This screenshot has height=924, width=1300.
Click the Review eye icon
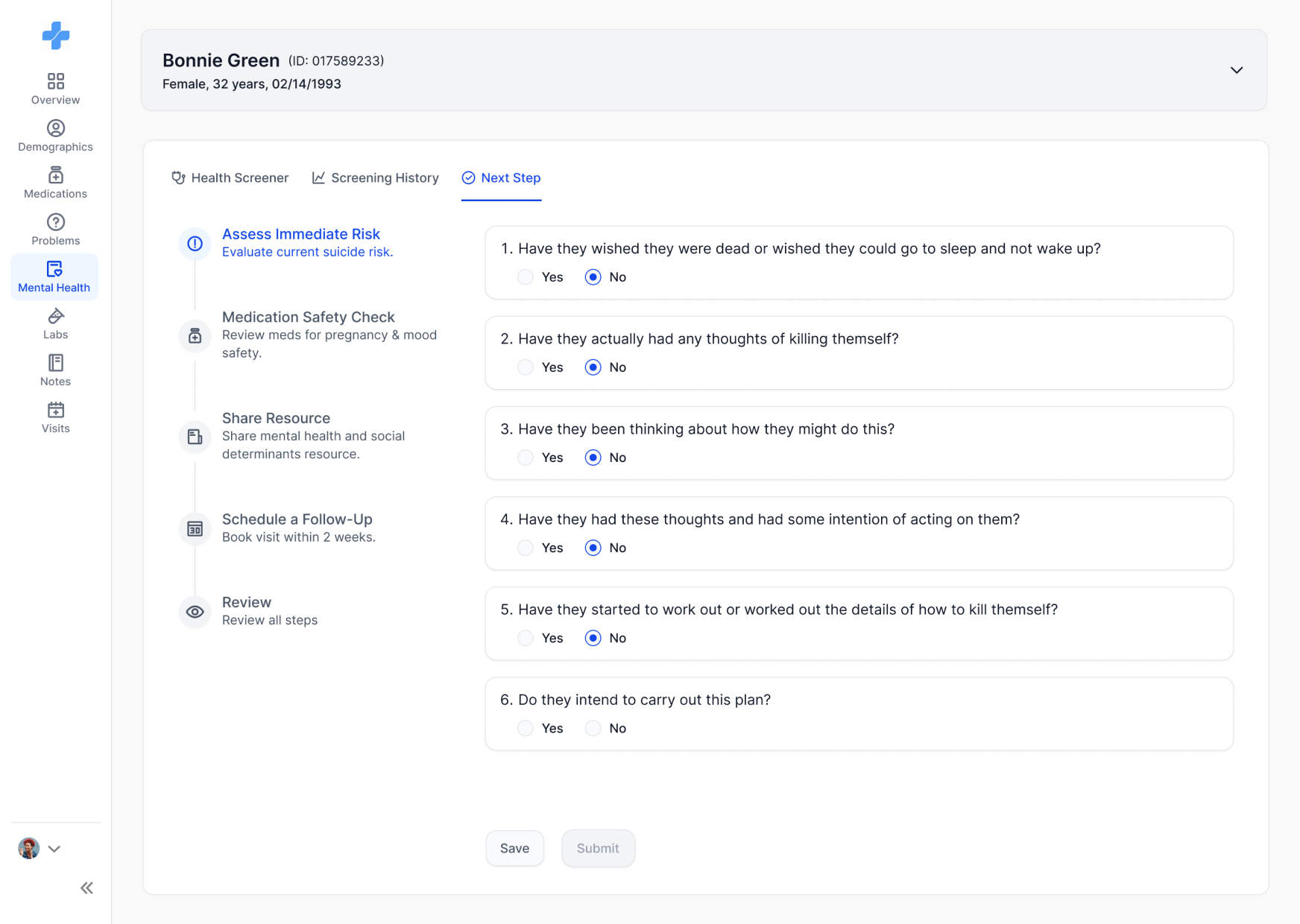[x=195, y=612]
